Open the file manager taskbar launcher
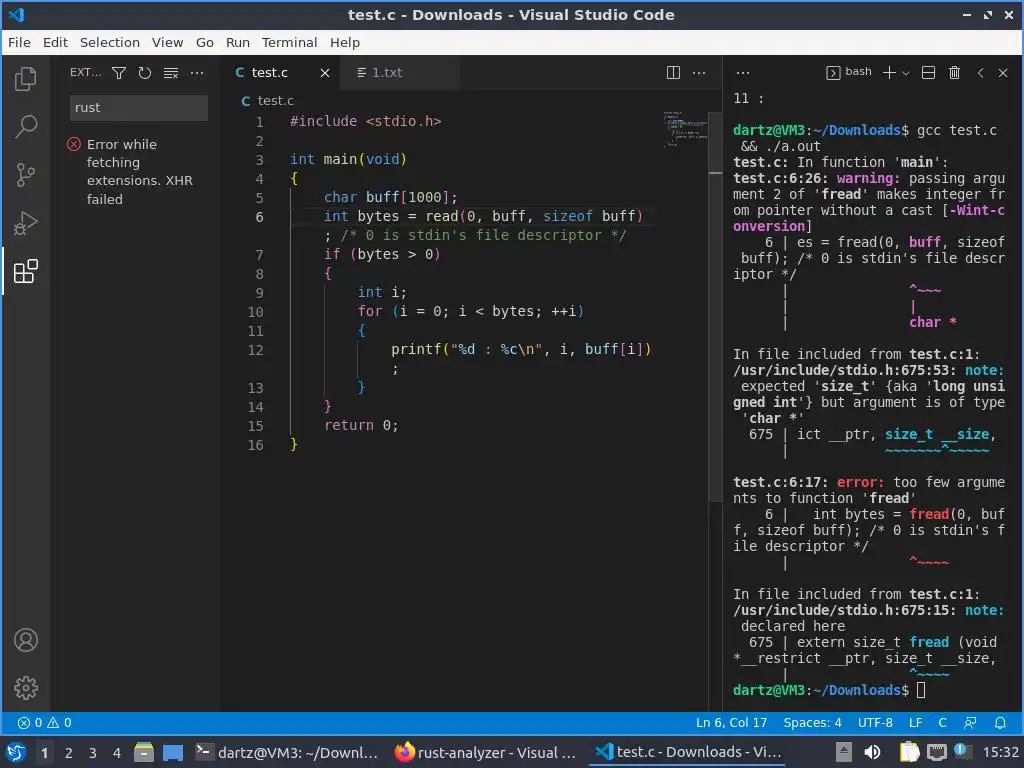 click(x=144, y=752)
